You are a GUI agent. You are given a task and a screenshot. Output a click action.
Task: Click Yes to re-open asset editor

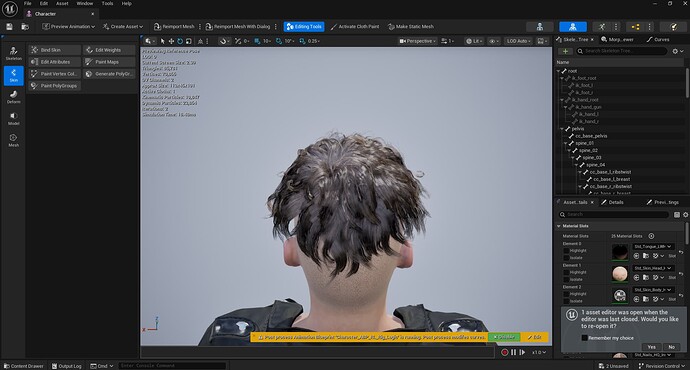click(652, 347)
